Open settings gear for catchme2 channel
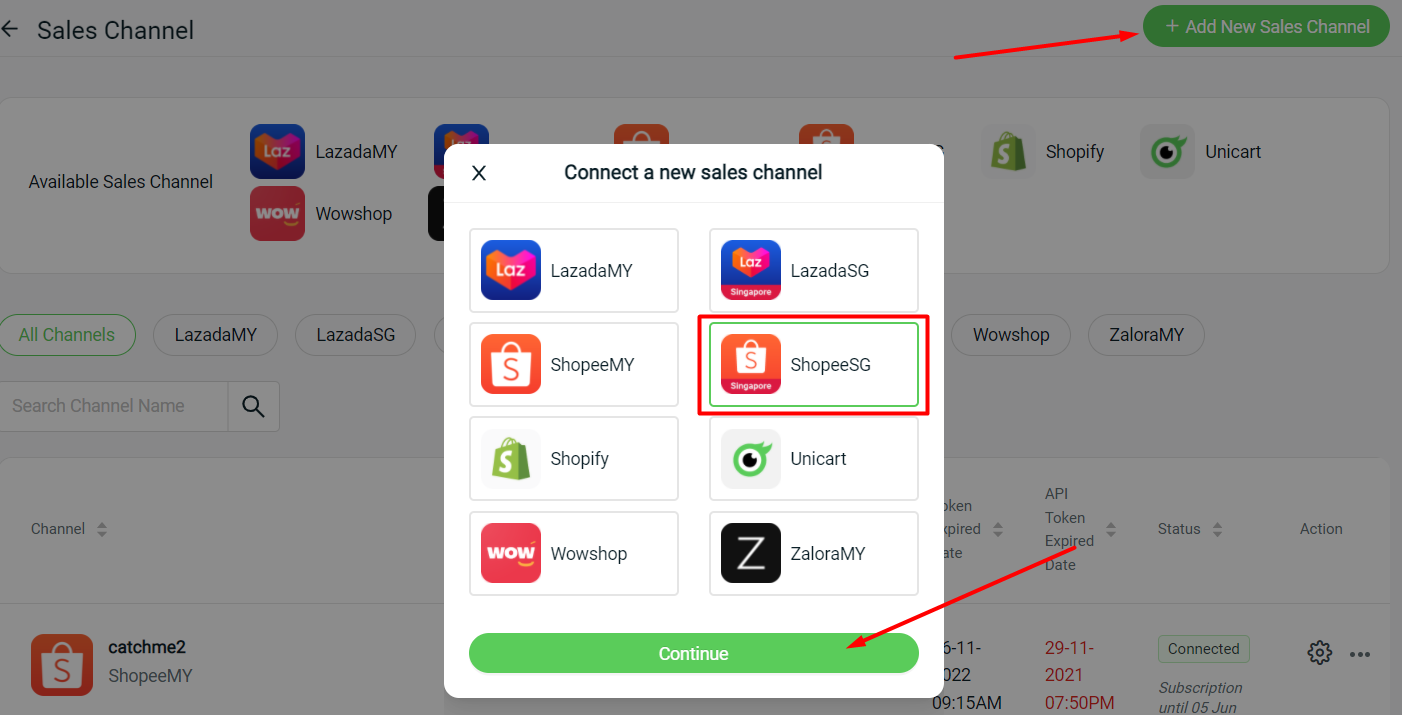Viewport: 1402px width, 715px height. tap(1320, 654)
